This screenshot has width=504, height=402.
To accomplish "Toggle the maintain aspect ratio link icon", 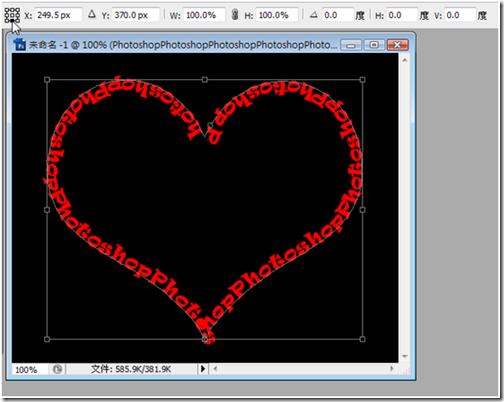I will tap(235, 15).
